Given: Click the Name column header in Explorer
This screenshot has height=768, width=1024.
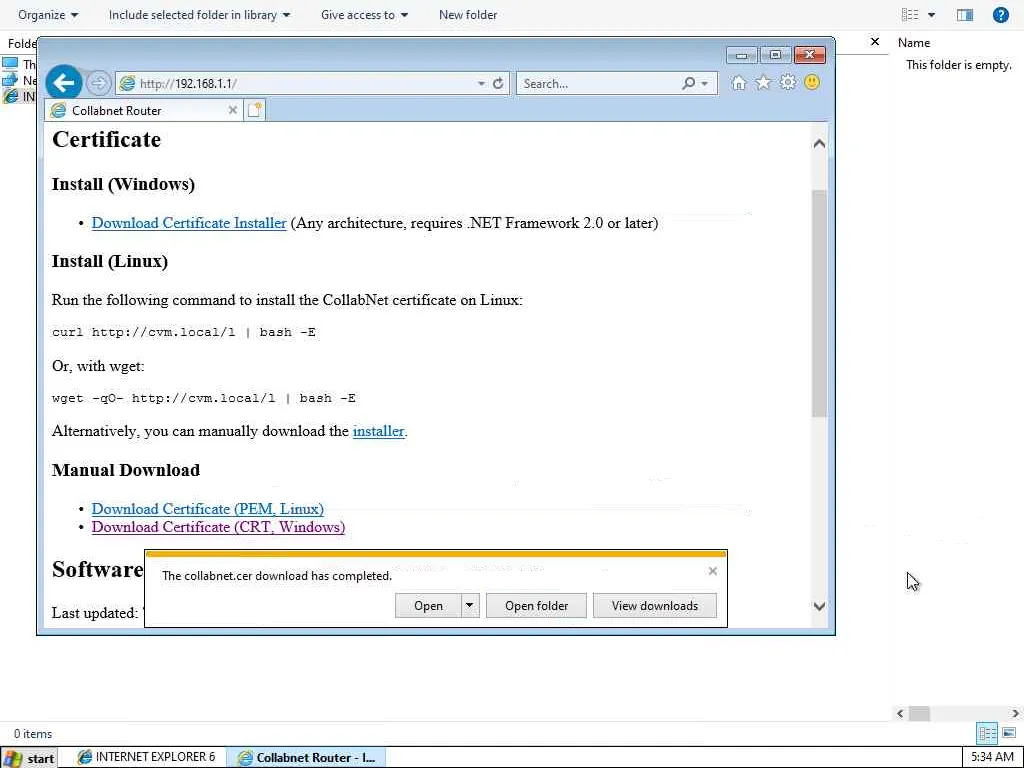Looking at the screenshot, I should 914,42.
